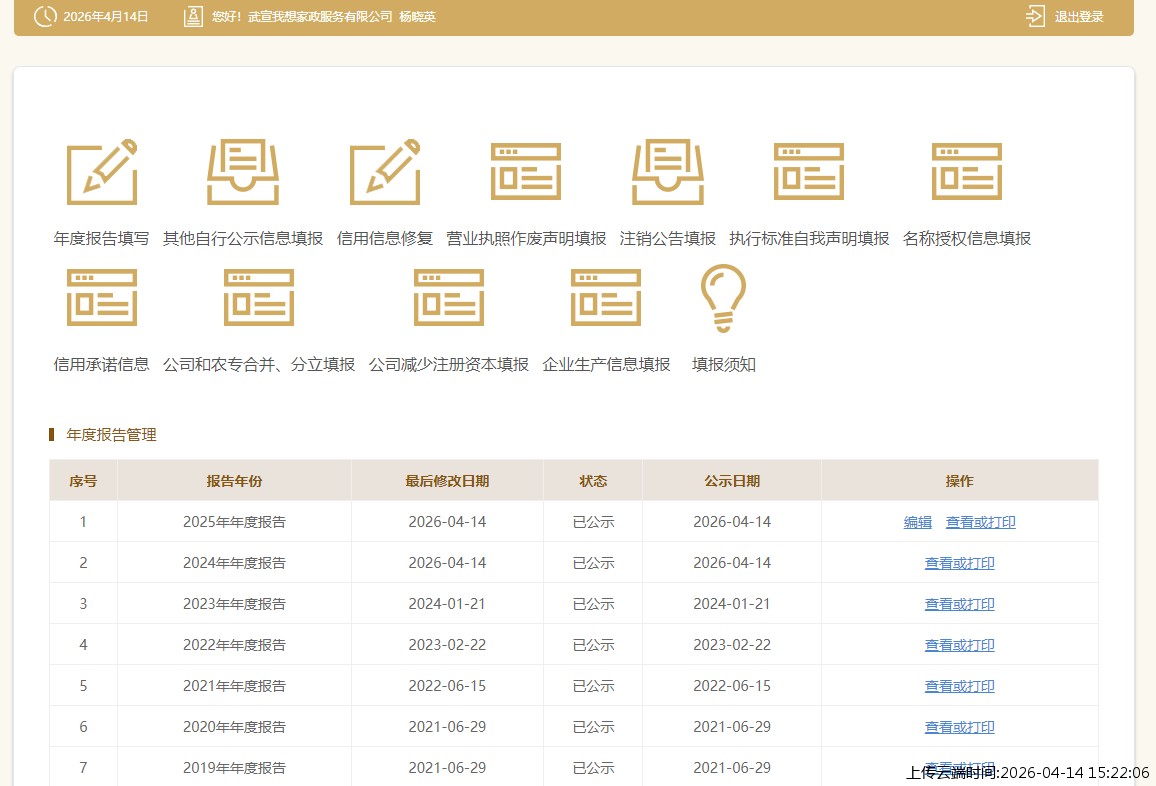Open the 信用信息修复 icon

coord(385,173)
